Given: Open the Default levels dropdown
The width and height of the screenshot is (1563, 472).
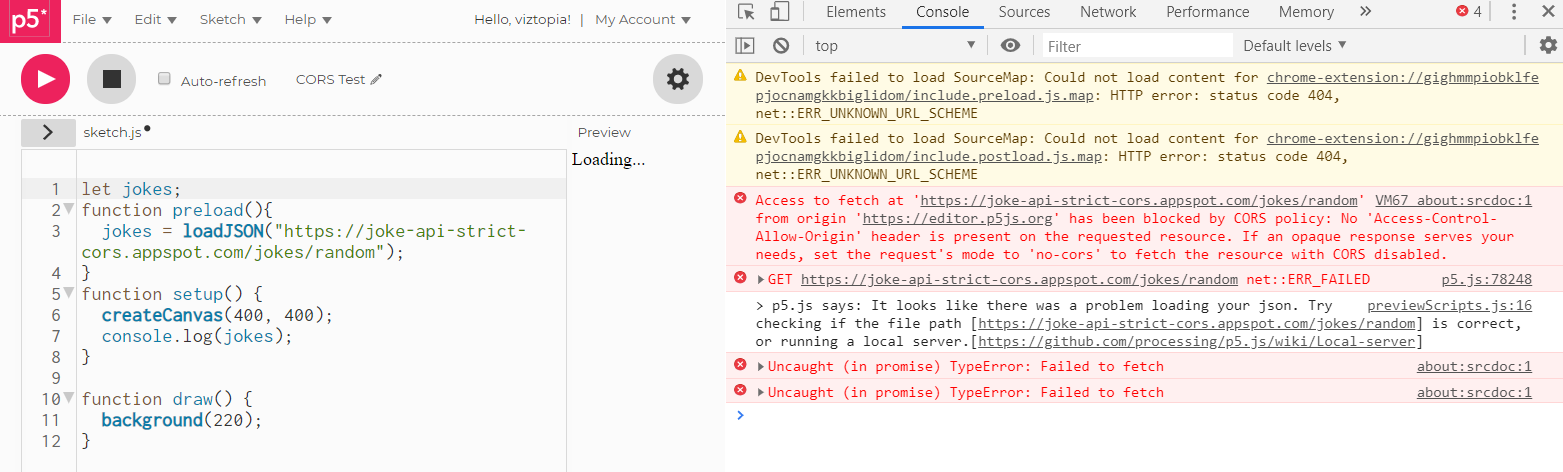Looking at the screenshot, I should point(1294,45).
